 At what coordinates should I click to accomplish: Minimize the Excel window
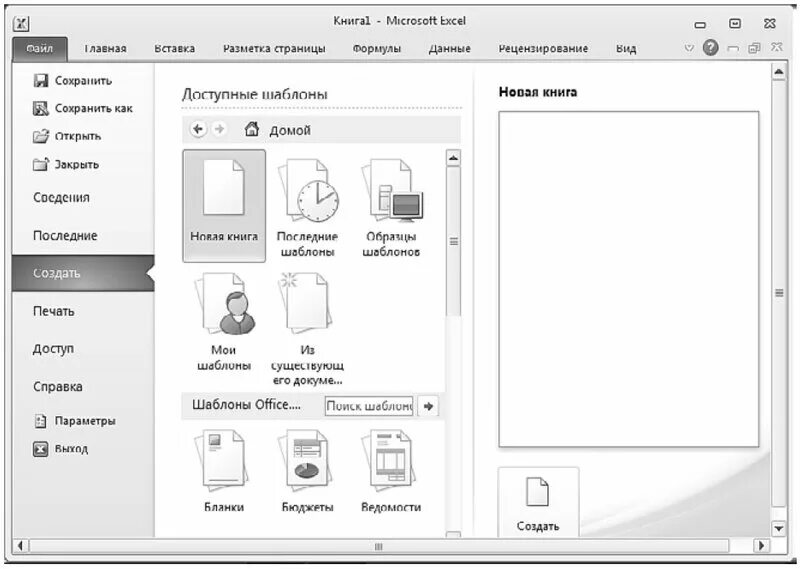click(x=701, y=24)
